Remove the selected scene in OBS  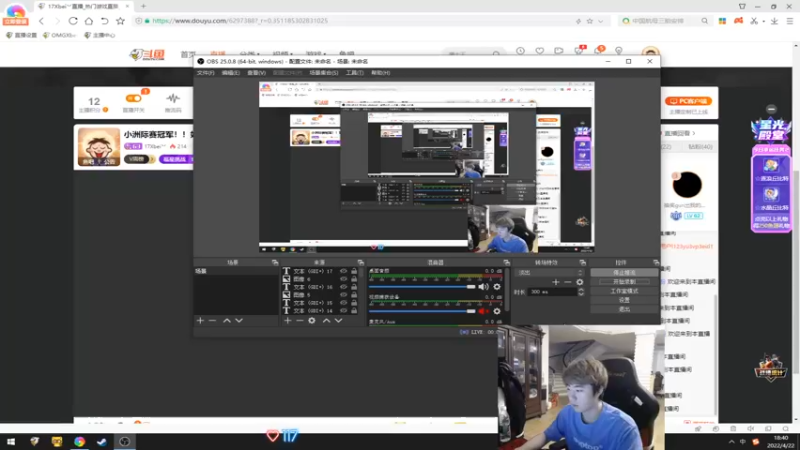click(x=212, y=320)
